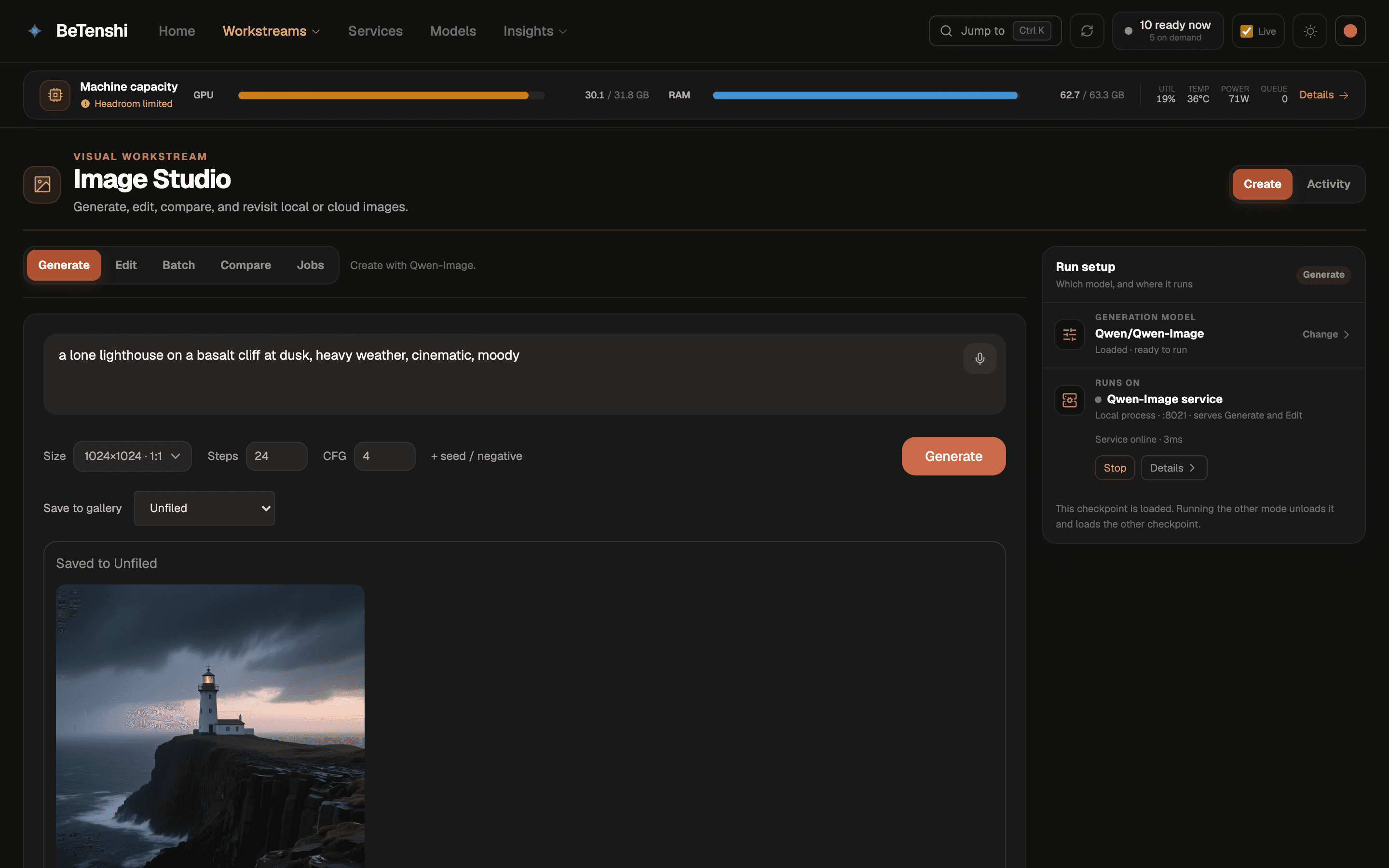Click the large orange Generate button

coord(953,456)
